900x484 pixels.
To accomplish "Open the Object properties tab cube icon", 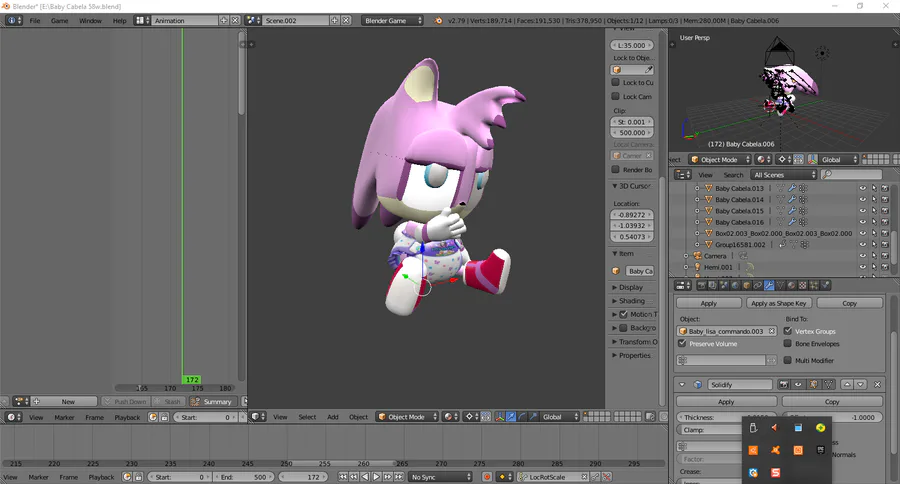I will [x=747, y=285].
